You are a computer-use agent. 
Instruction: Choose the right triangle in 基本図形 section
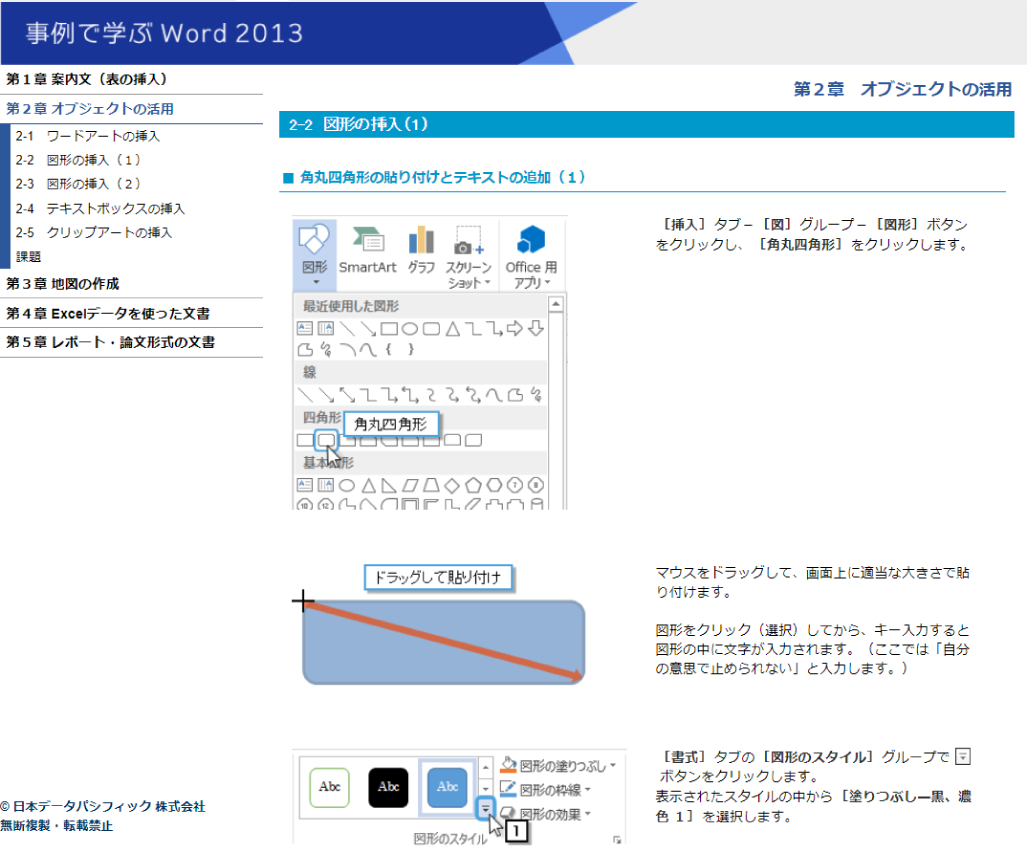point(389,485)
